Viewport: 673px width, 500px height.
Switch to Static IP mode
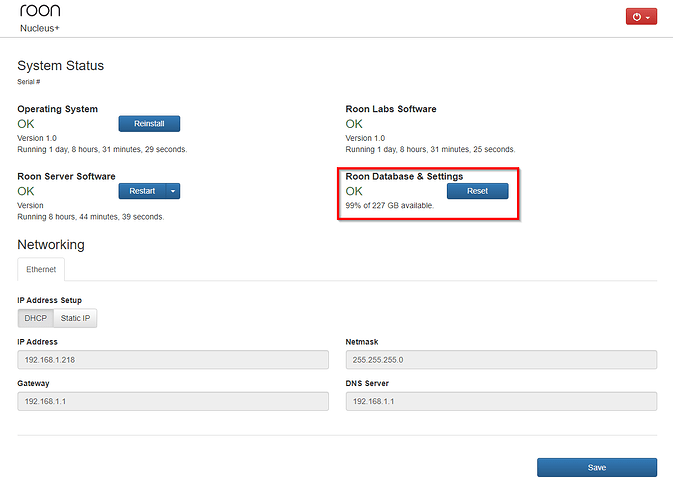pyautogui.click(x=75, y=318)
